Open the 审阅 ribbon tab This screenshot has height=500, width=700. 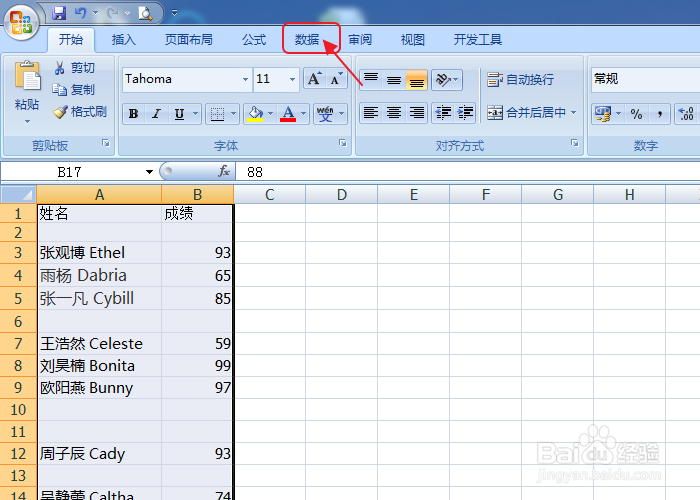[x=360, y=40]
